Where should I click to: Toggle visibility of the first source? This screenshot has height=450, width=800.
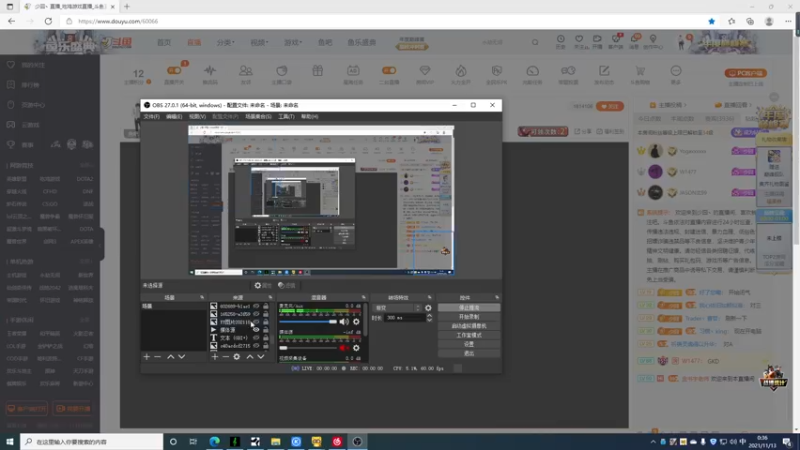[x=256, y=306]
